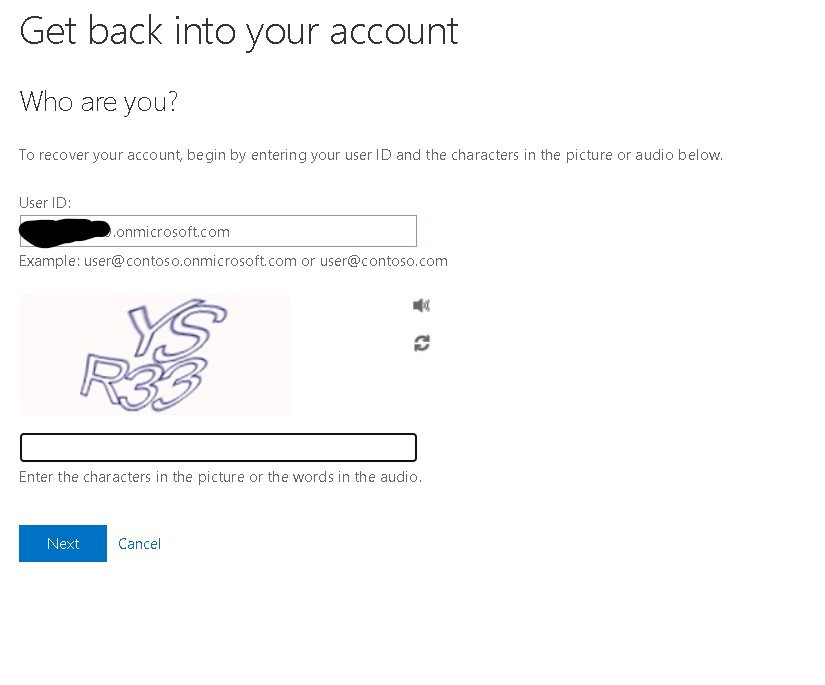This screenshot has height=685, width=825.
Task: Click the 'R33' characters in the captcha
Action: [x=142, y=383]
